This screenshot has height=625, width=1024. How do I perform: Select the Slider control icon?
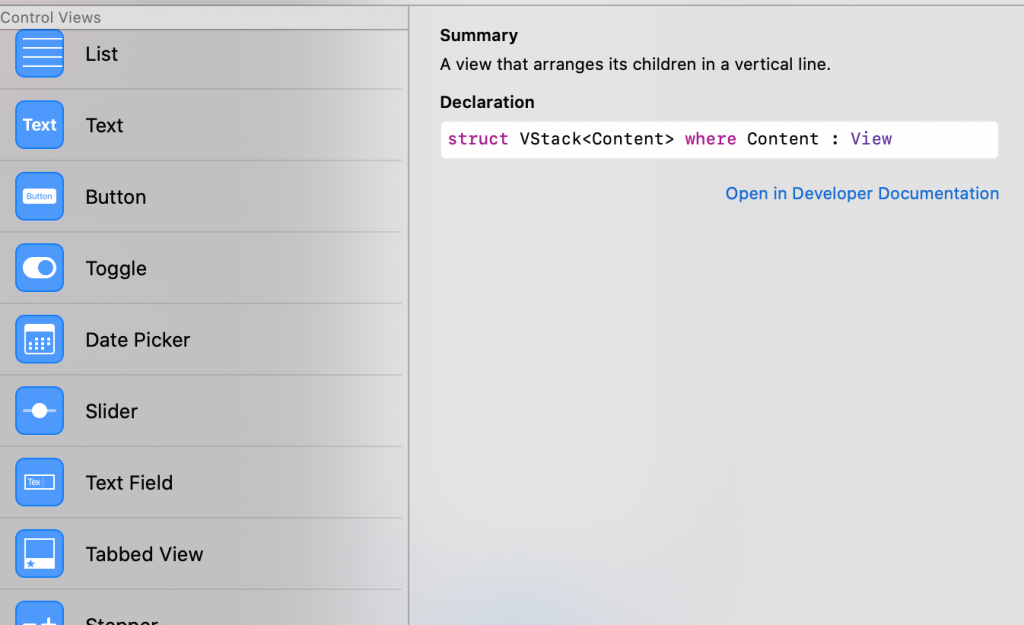point(39,411)
